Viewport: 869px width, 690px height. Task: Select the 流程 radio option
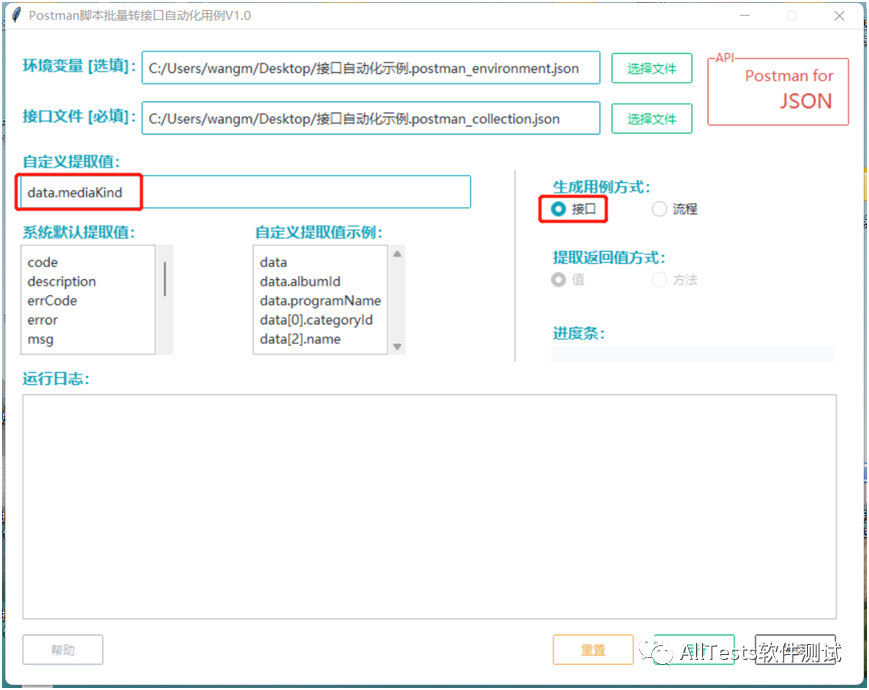(674, 209)
